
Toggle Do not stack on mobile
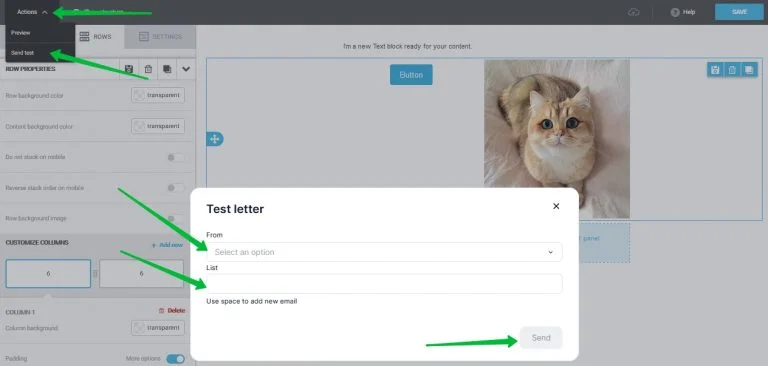tap(176, 157)
